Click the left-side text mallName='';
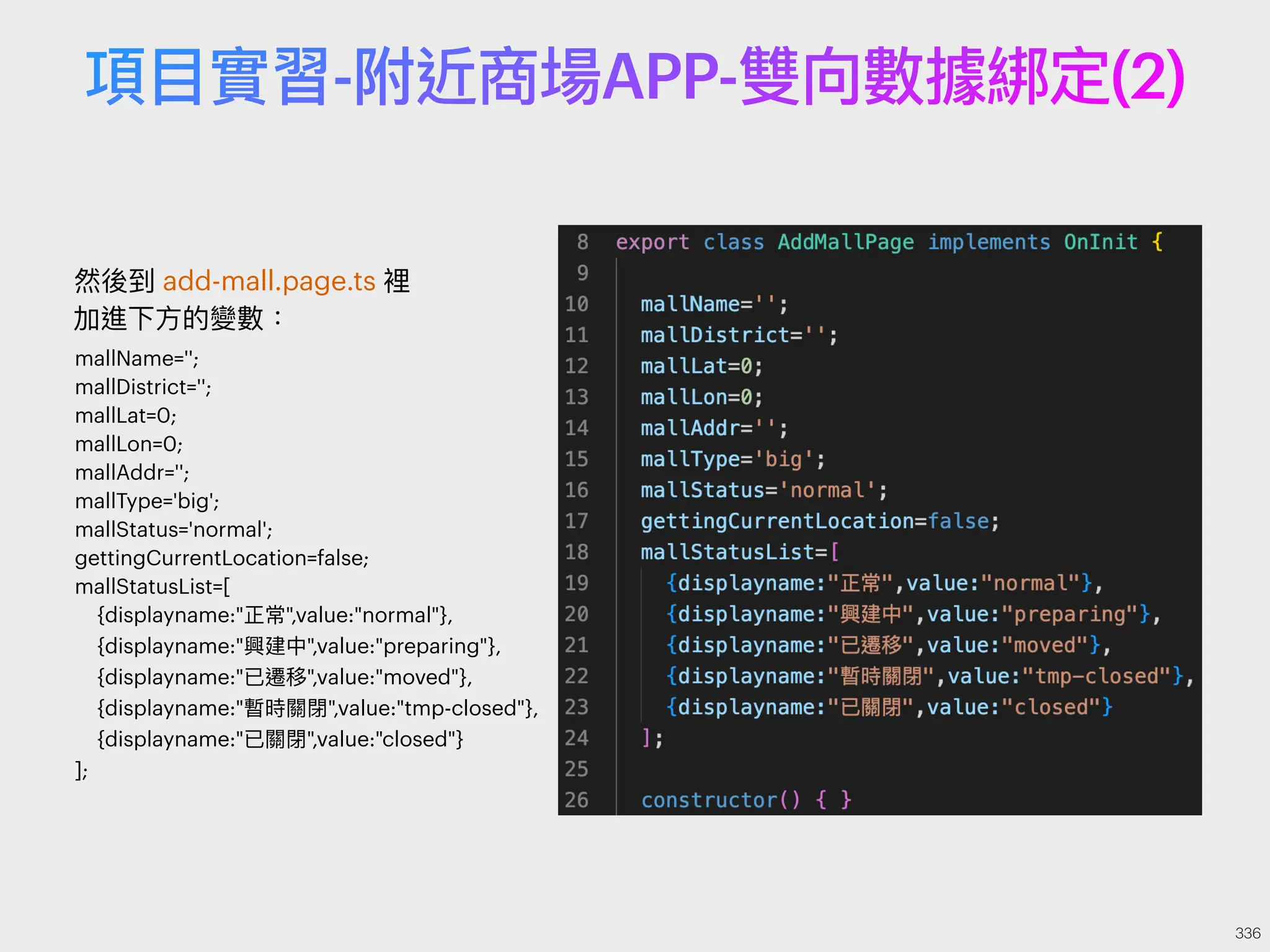This screenshot has height=952, width=1270. (136, 359)
